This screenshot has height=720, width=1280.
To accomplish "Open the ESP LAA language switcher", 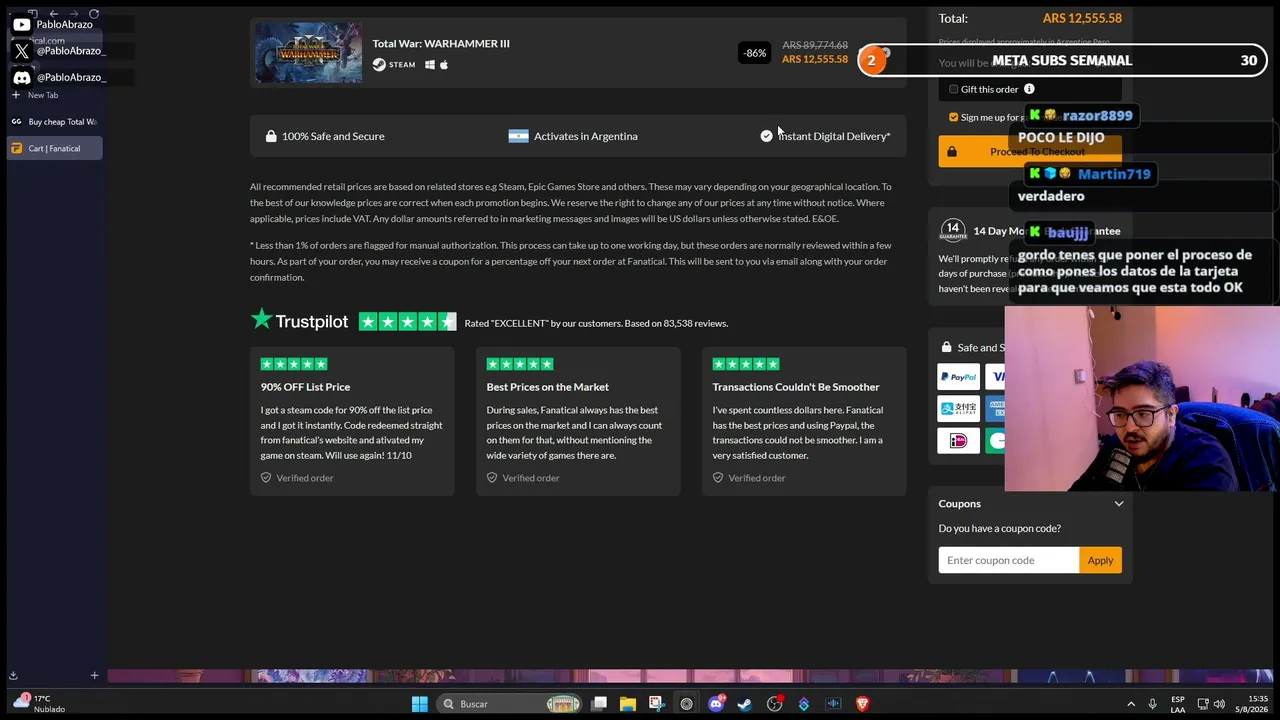I will point(1178,704).
